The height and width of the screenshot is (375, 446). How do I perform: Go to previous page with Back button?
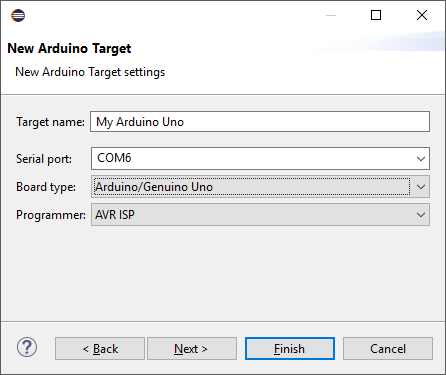click(100, 349)
